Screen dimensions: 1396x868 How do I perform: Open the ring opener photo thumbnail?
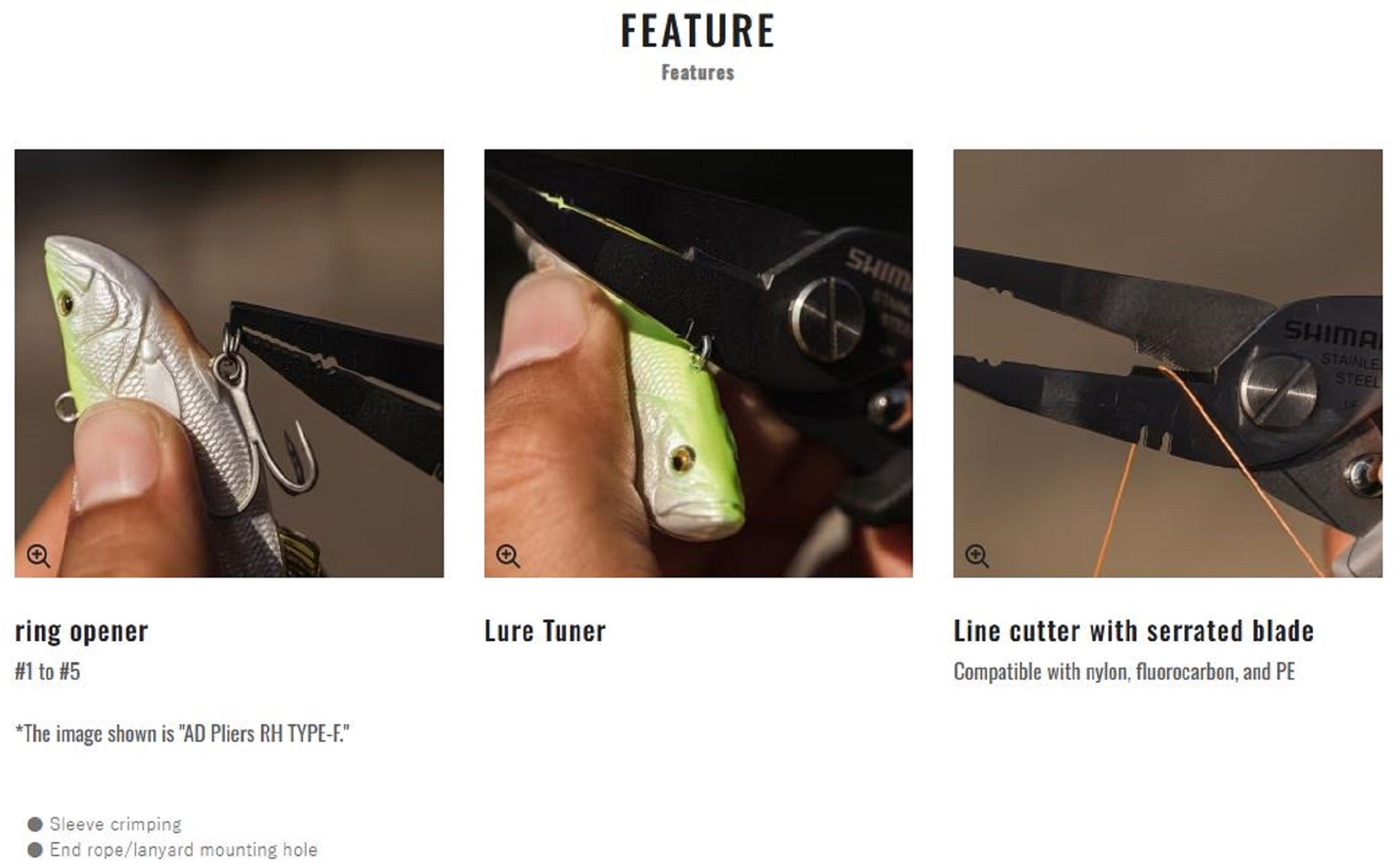229,363
